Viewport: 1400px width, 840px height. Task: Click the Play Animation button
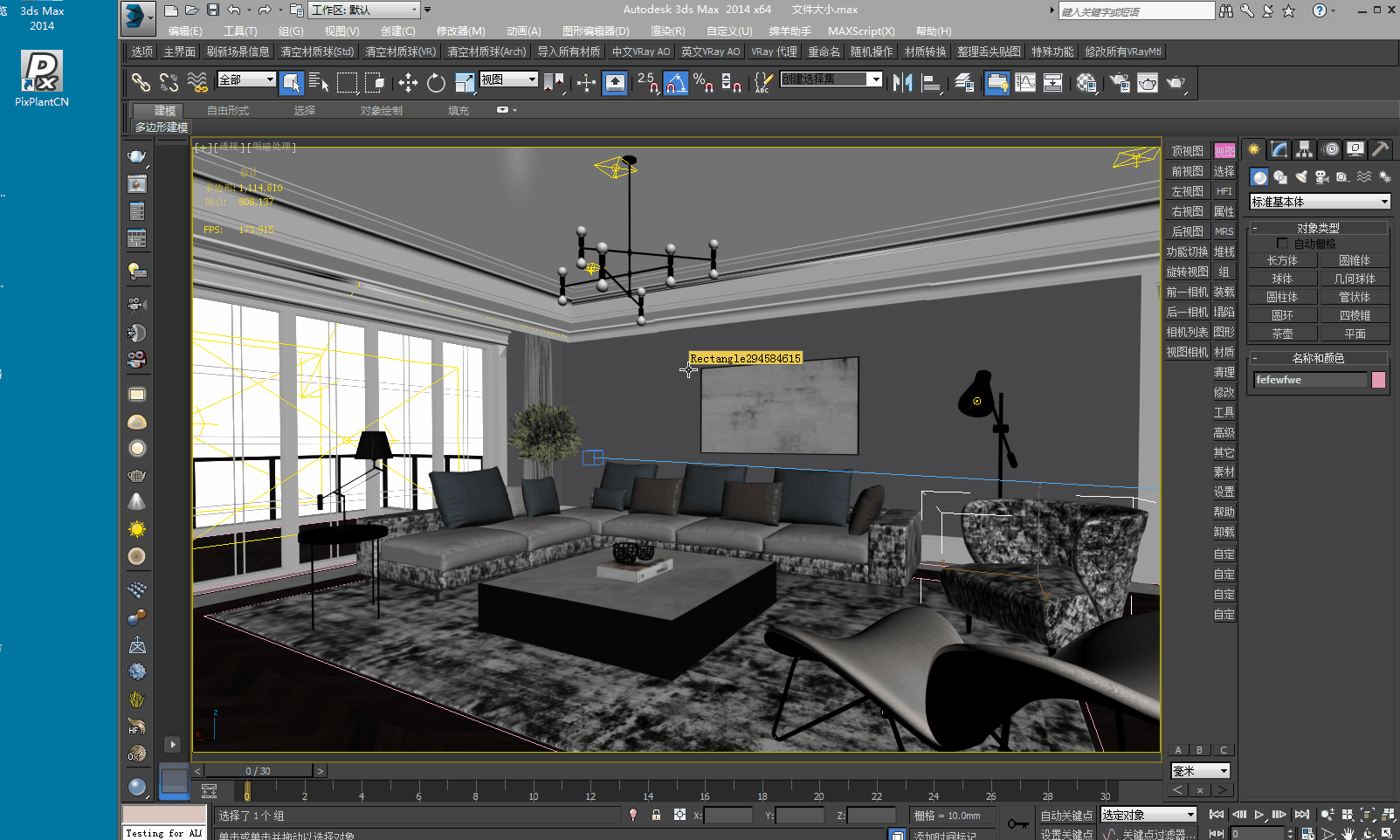1259,815
